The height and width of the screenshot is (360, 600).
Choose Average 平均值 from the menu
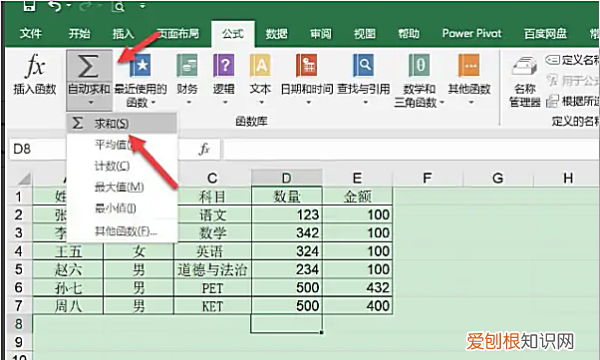coord(122,145)
